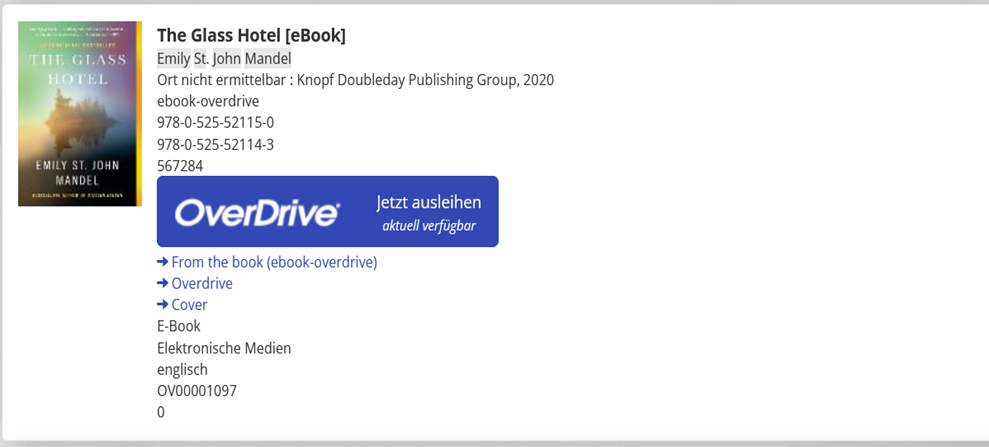The width and height of the screenshot is (989, 447).
Task: Open From the book (ebook-overdrive) link
Action: click(274, 262)
